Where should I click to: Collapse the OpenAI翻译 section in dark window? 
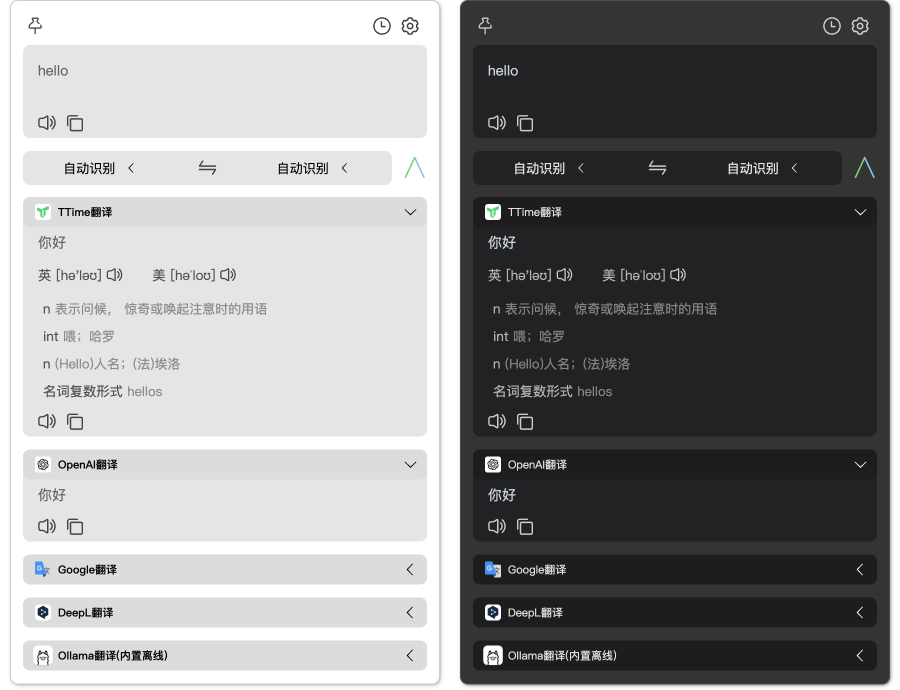pos(859,464)
